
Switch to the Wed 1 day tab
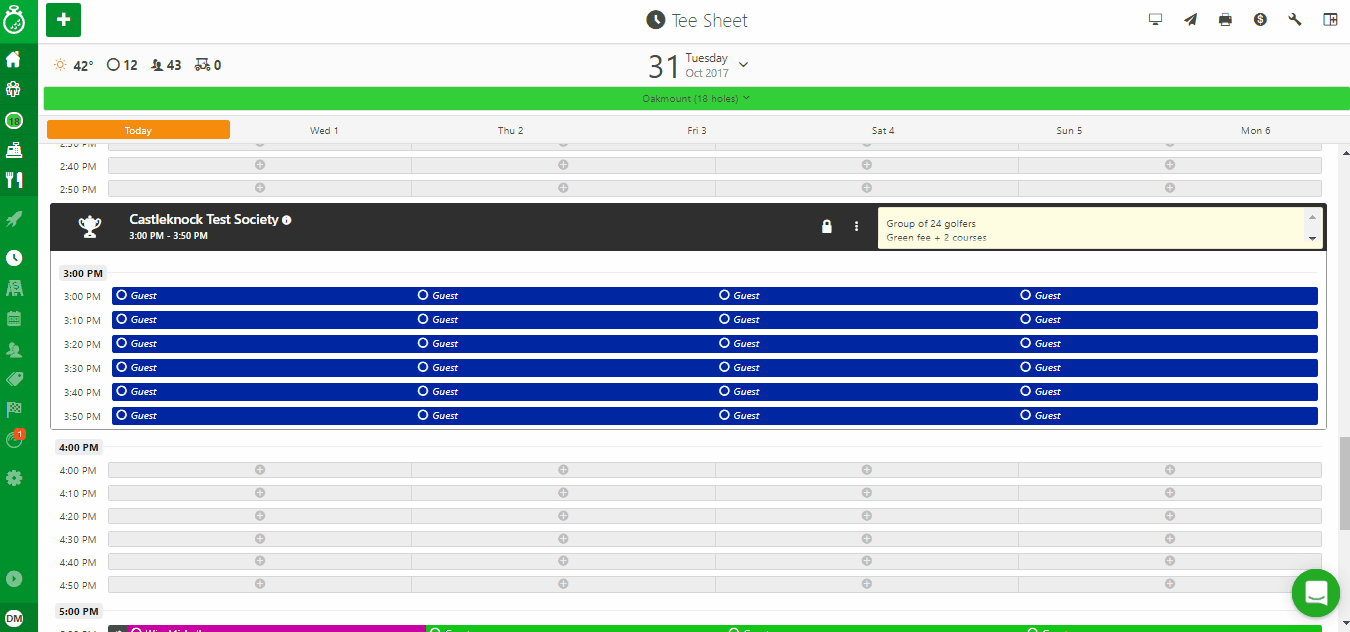pyautogui.click(x=324, y=130)
